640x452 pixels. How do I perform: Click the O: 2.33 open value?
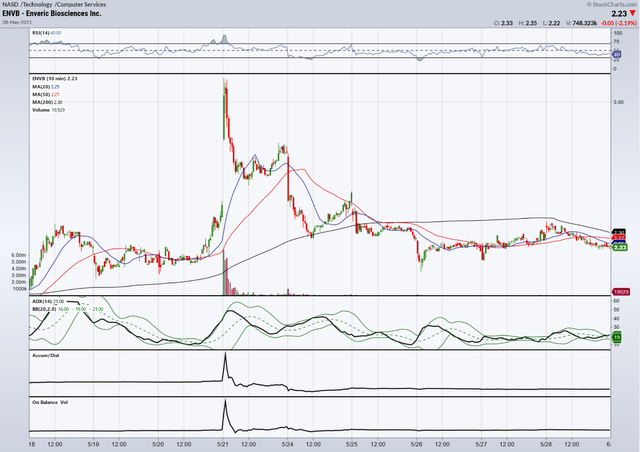point(503,23)
